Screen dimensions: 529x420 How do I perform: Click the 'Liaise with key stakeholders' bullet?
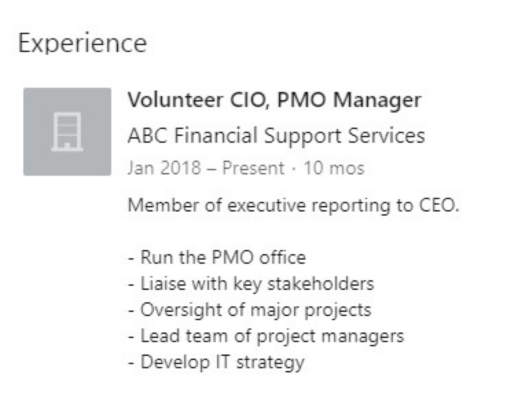251,284
